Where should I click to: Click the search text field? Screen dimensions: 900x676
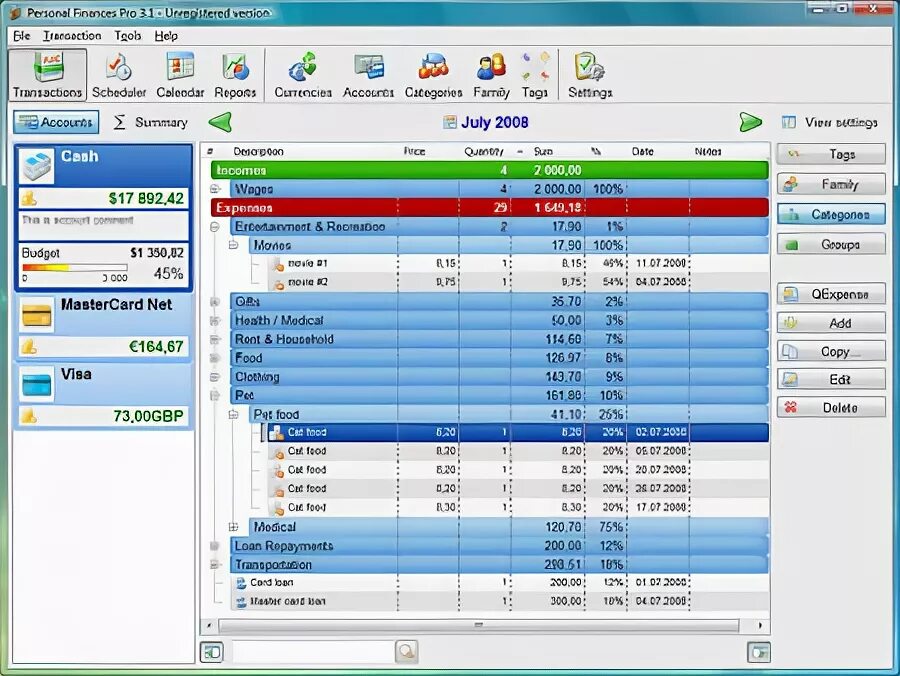click(x=313, y=652)
